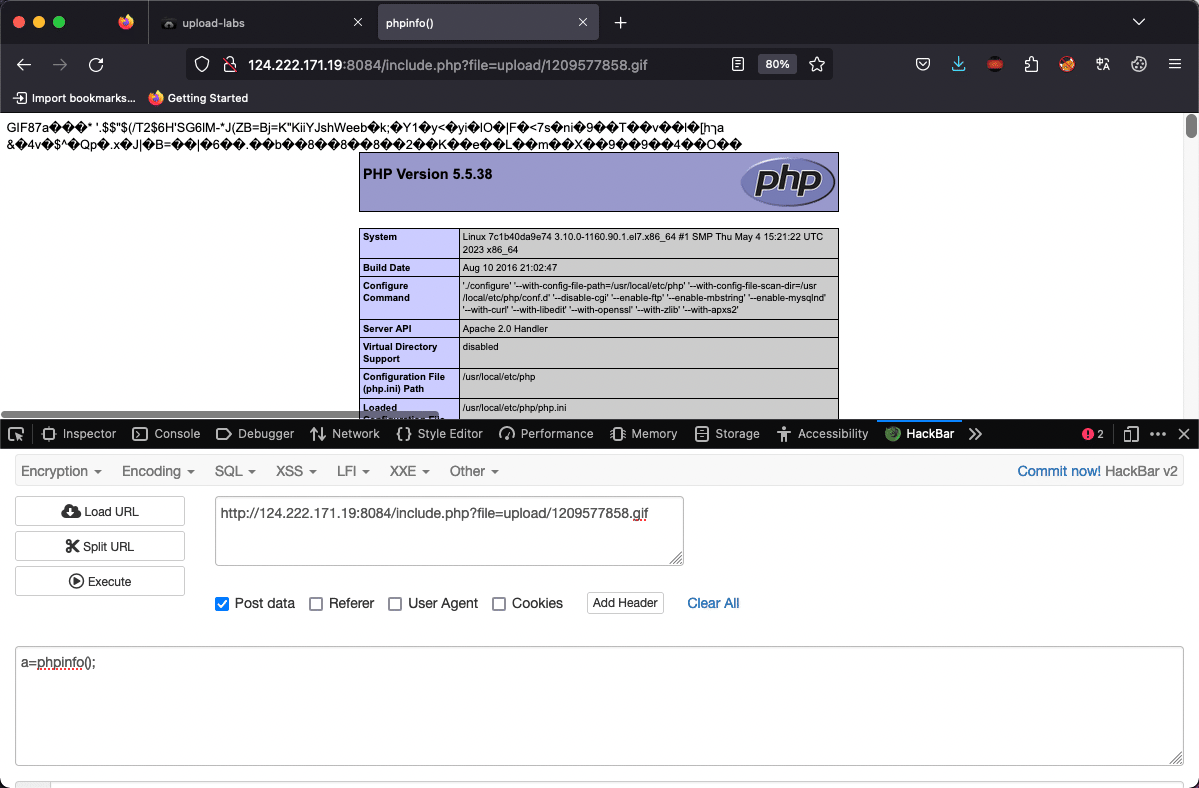
Task: Open the SQL dropdown menu
Action: click(235, 472)
